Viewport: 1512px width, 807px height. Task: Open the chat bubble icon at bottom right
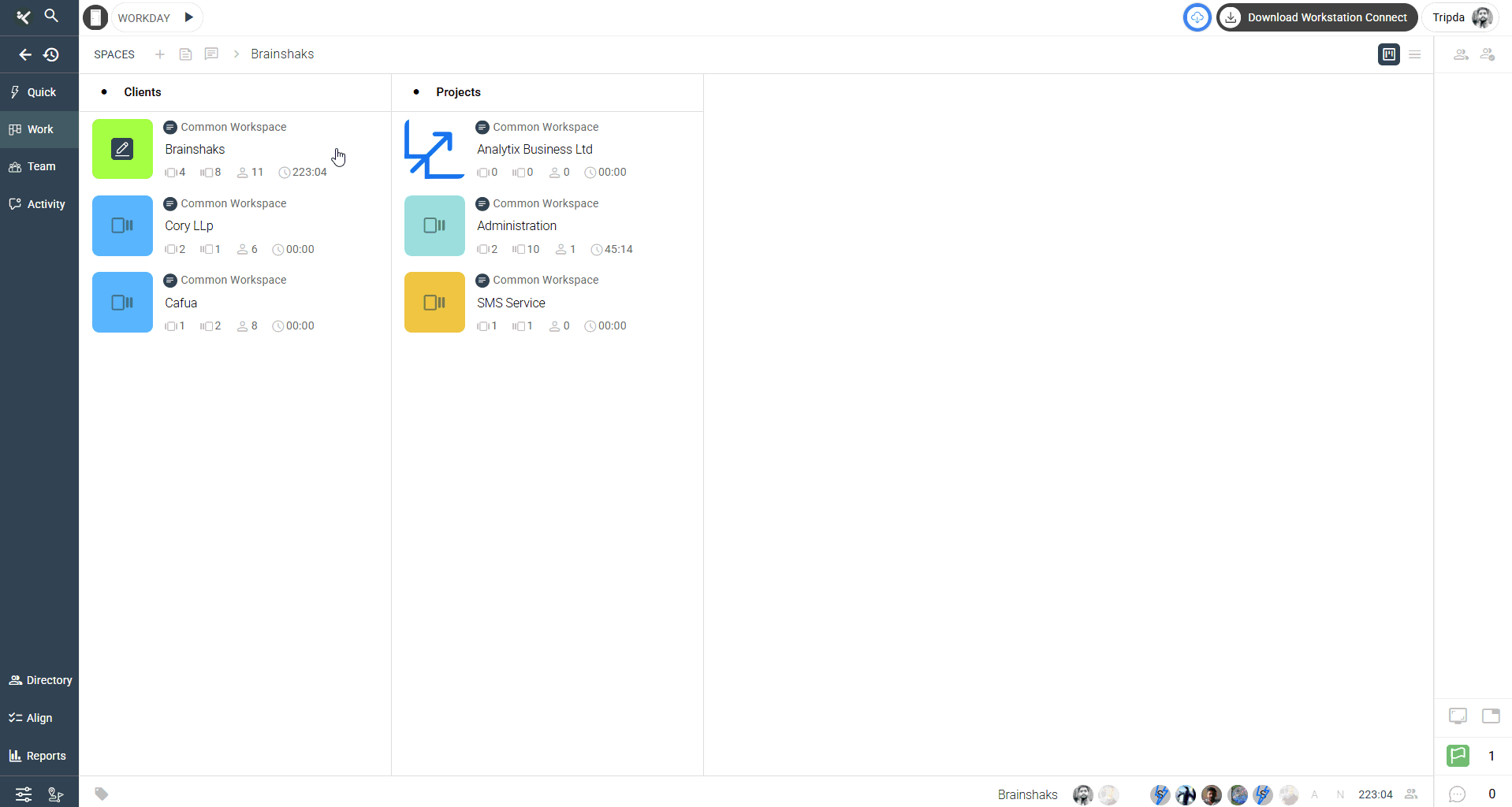[1457, 794]
